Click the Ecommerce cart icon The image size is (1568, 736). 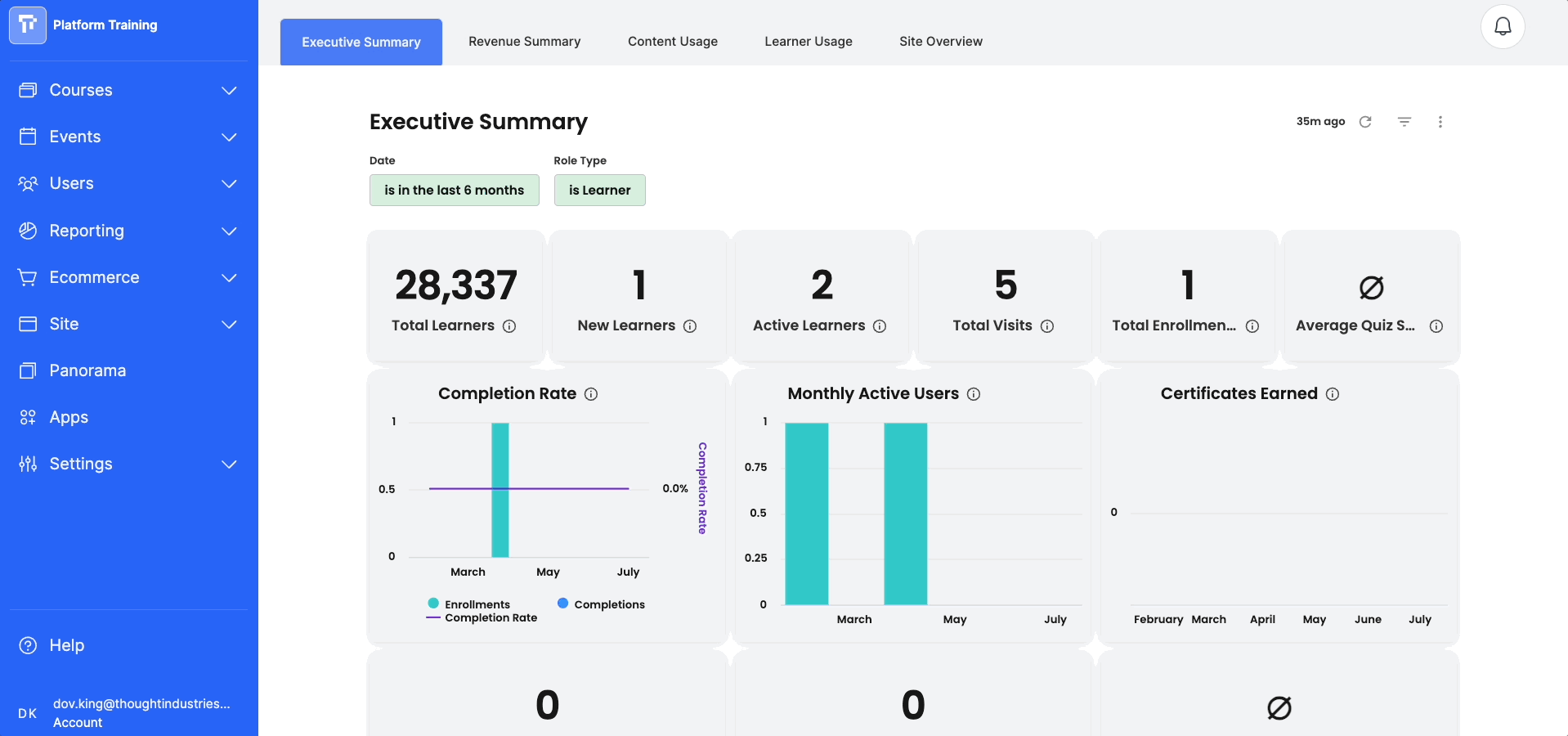[28, 277]
